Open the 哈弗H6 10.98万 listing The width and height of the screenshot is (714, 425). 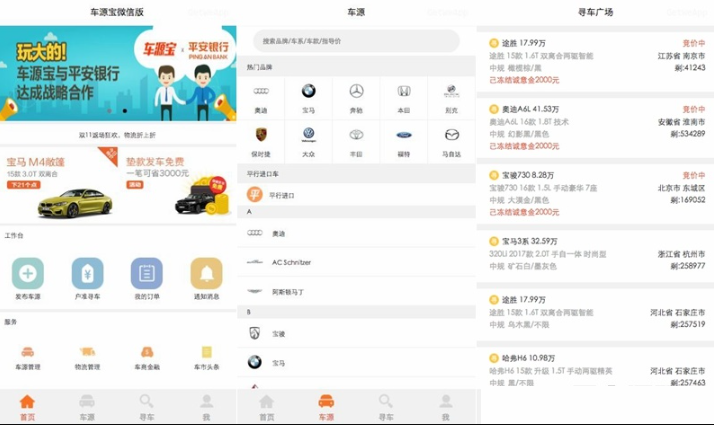596,370
